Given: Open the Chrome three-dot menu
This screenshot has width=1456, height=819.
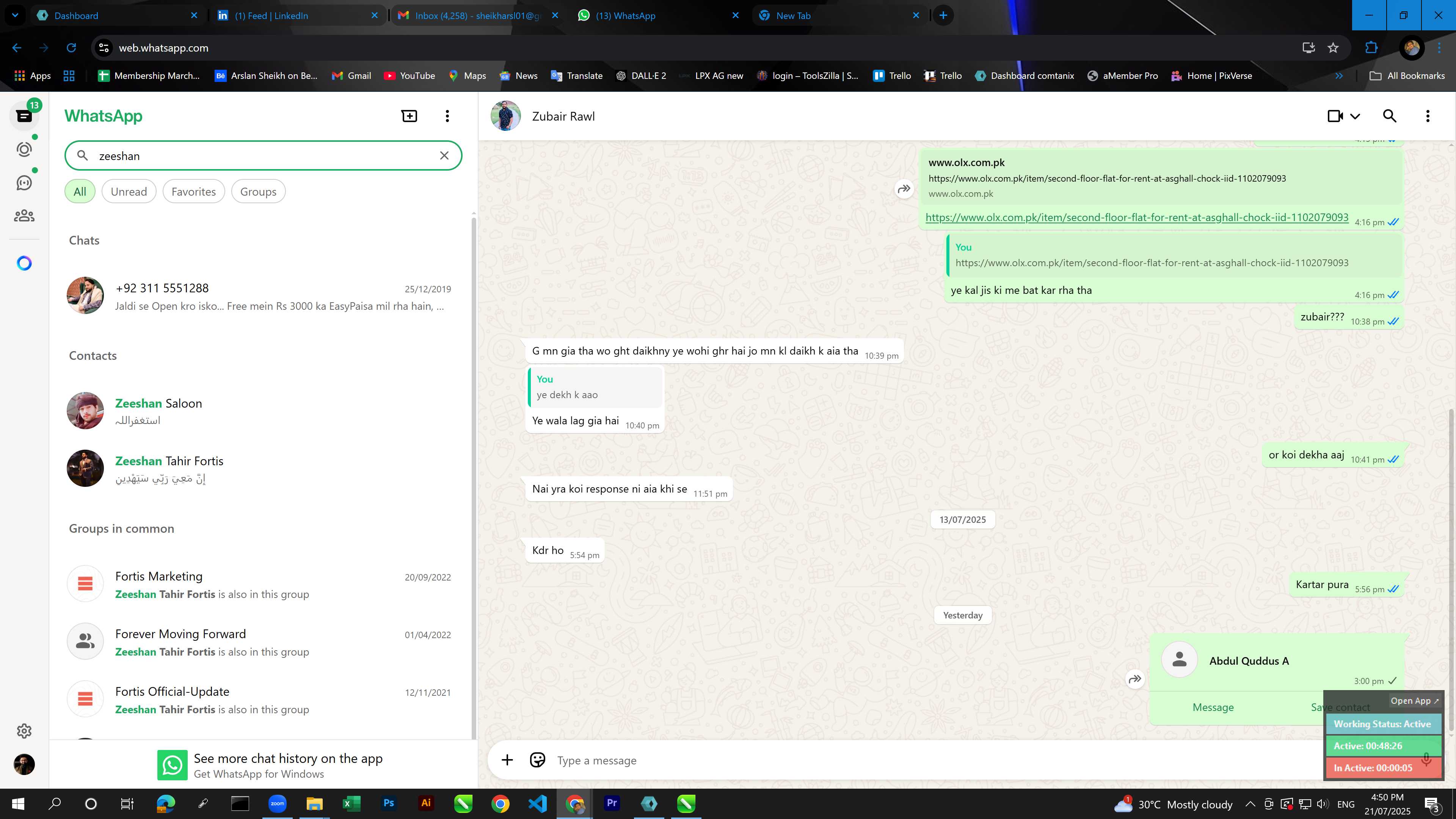Looking at the screenshot, I should pos(1439,48).
